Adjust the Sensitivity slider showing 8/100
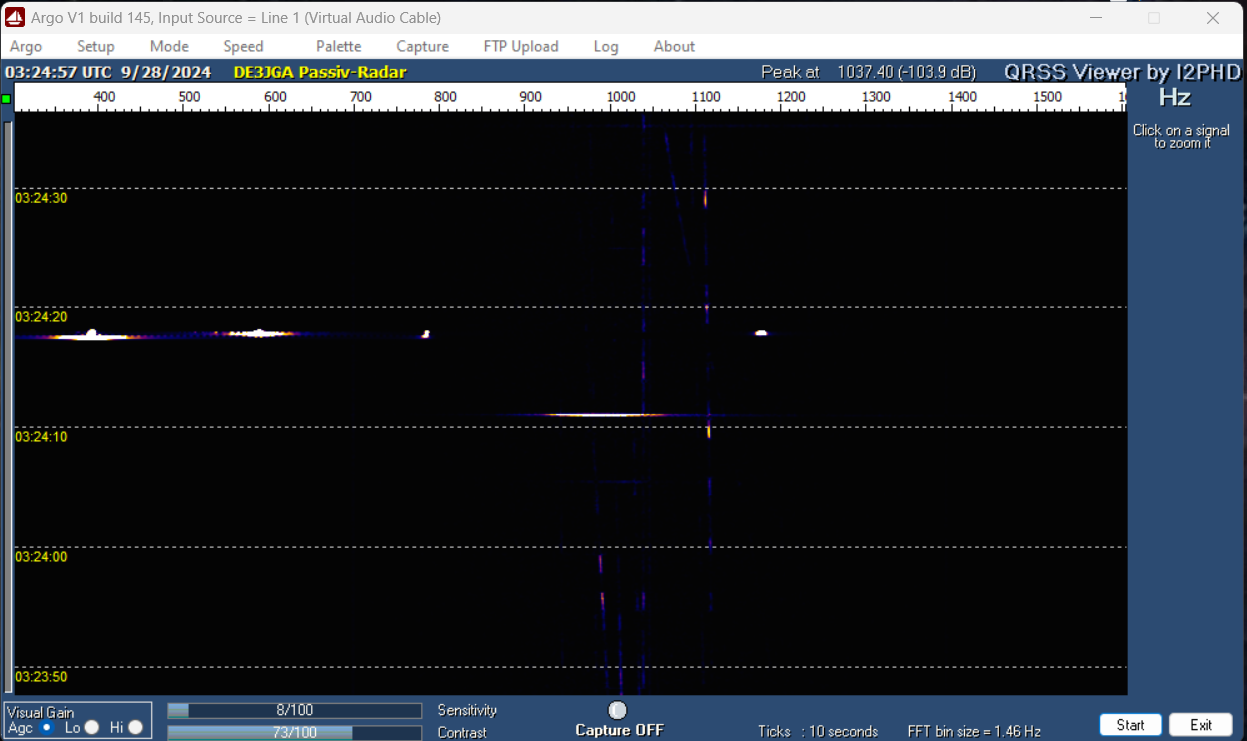The height and width of the screenshot is (741, 1247). (294, 710)
